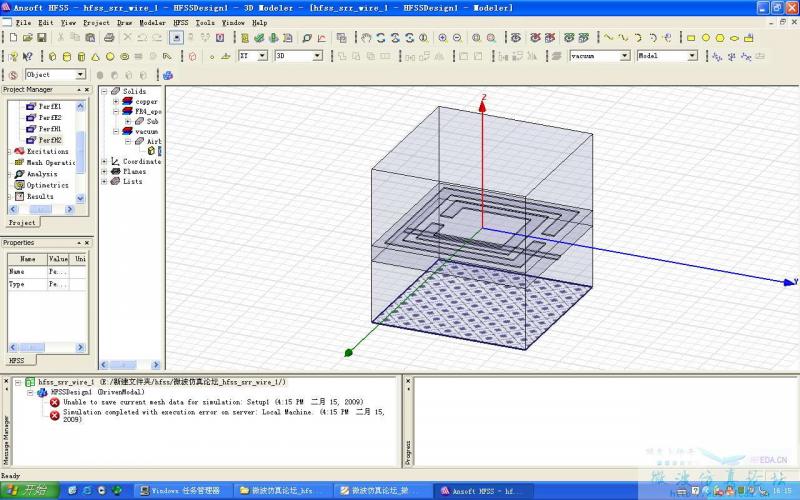
Task: Open the HFSS menu
Action: pyautogui.click(x=180, y=22)
